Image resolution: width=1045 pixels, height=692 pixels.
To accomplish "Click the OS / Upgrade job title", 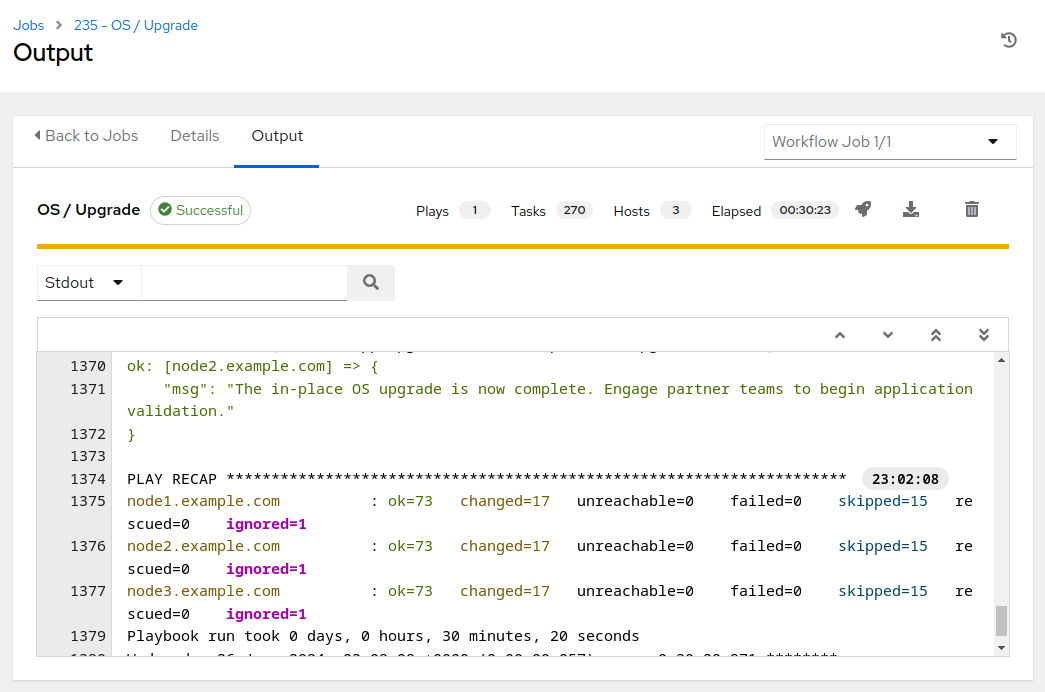I will click(89, 210).
